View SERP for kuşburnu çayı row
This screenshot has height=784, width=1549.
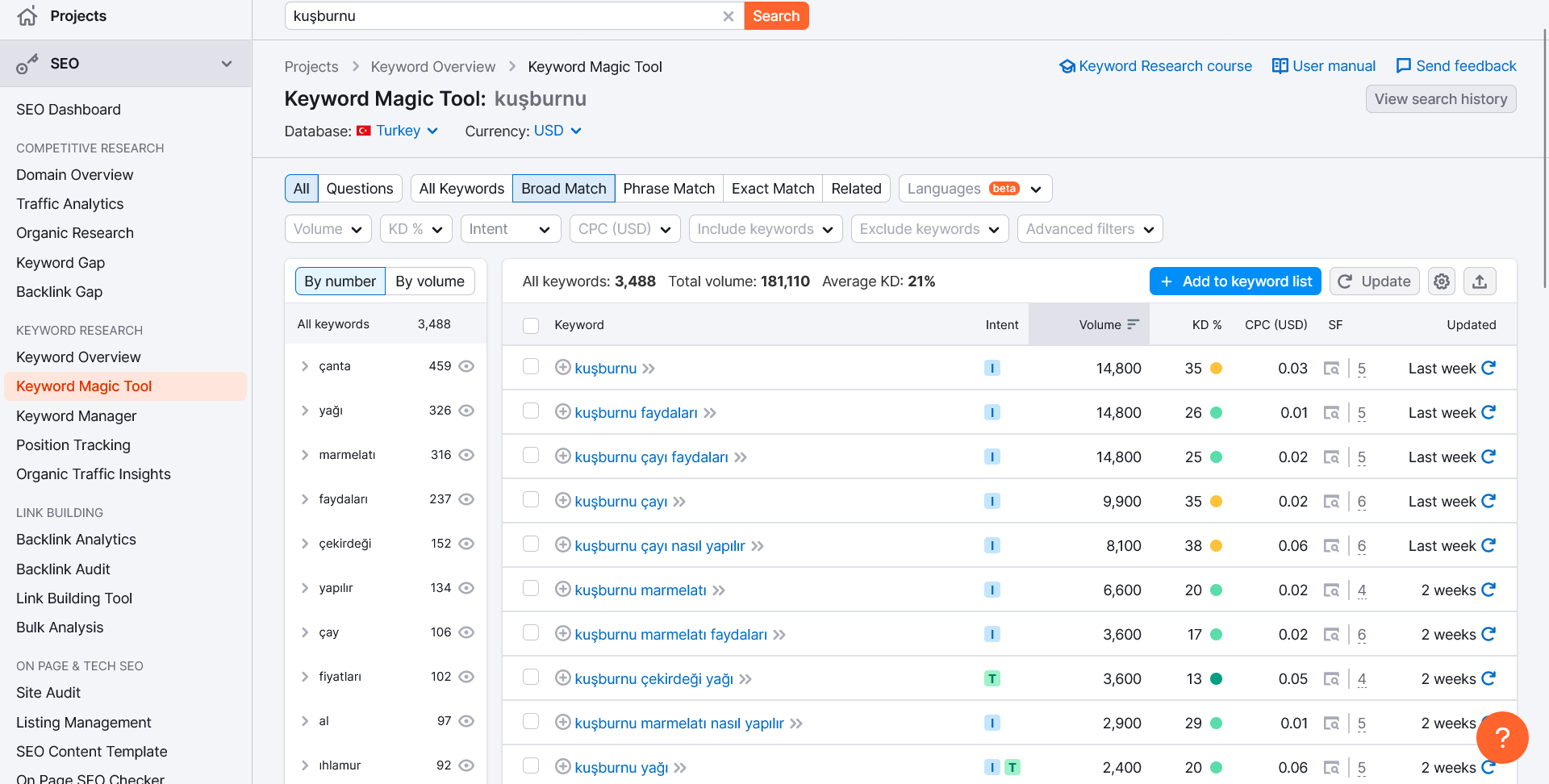[1332, 502]
